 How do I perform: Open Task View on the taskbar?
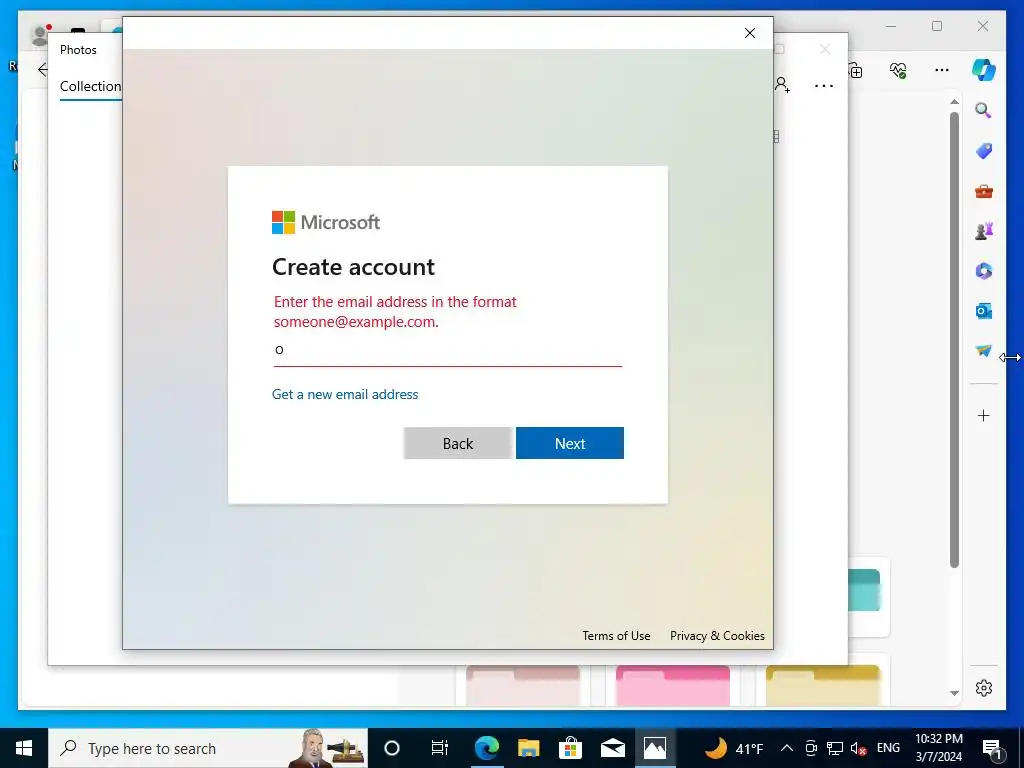440,748
